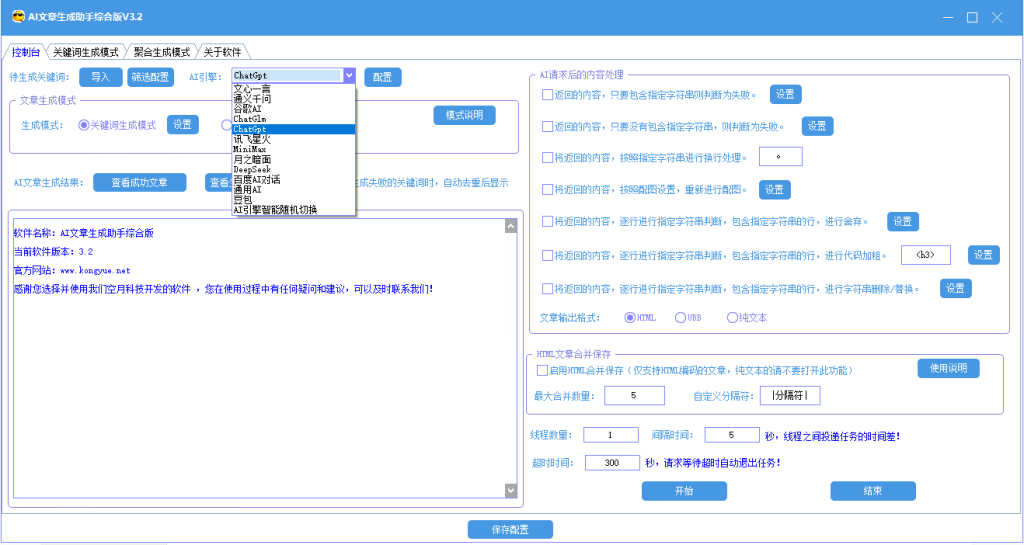Tick the 换行处理 content checkbox

pyautogui.click(x=547, y=157)
